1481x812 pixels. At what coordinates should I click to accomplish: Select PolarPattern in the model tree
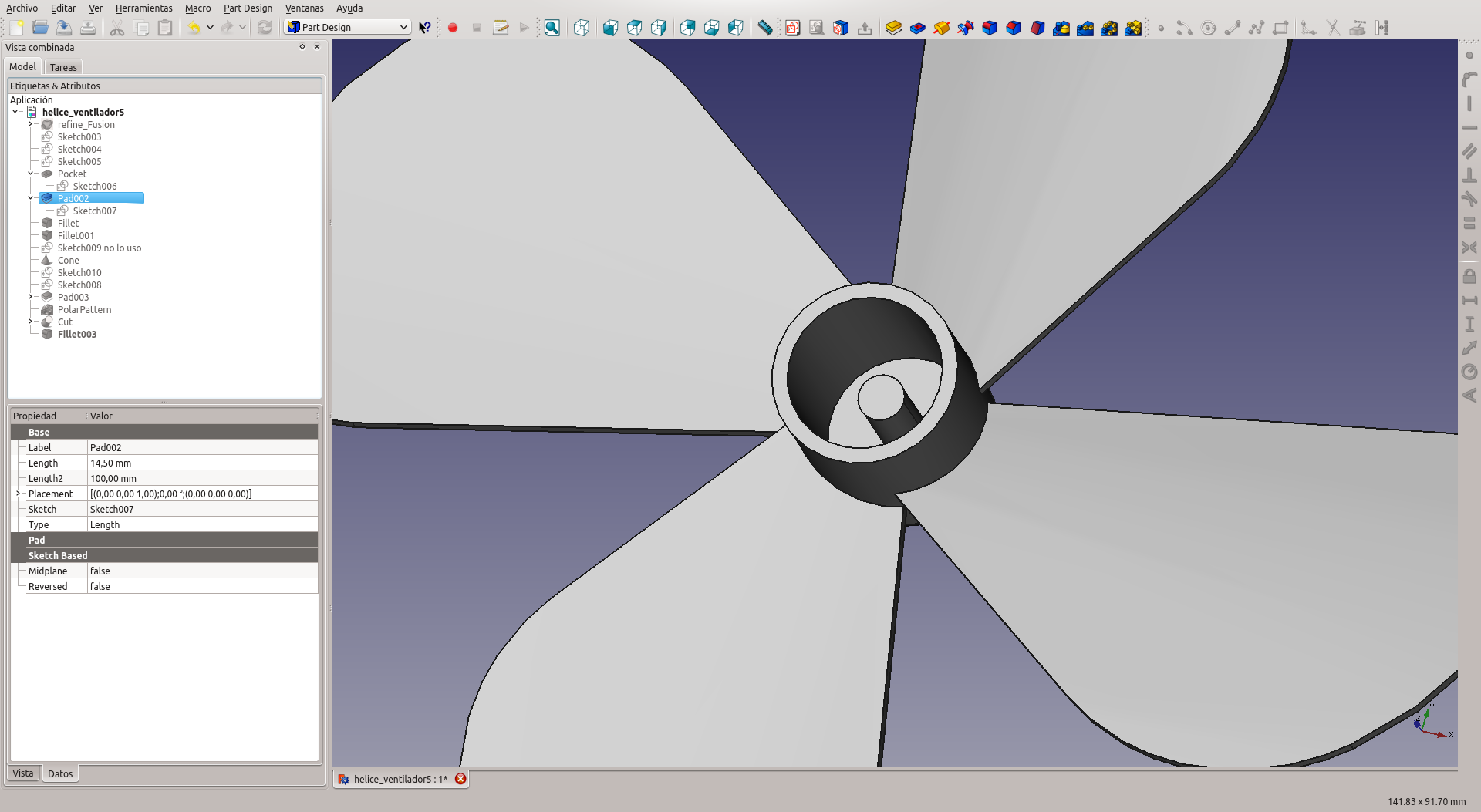click(84, 309)
